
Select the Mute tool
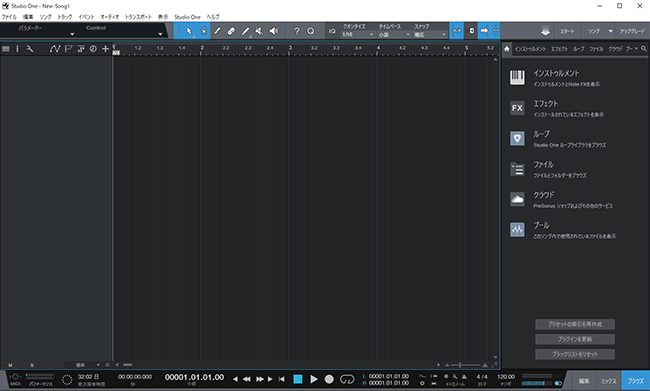click(259, 31)
